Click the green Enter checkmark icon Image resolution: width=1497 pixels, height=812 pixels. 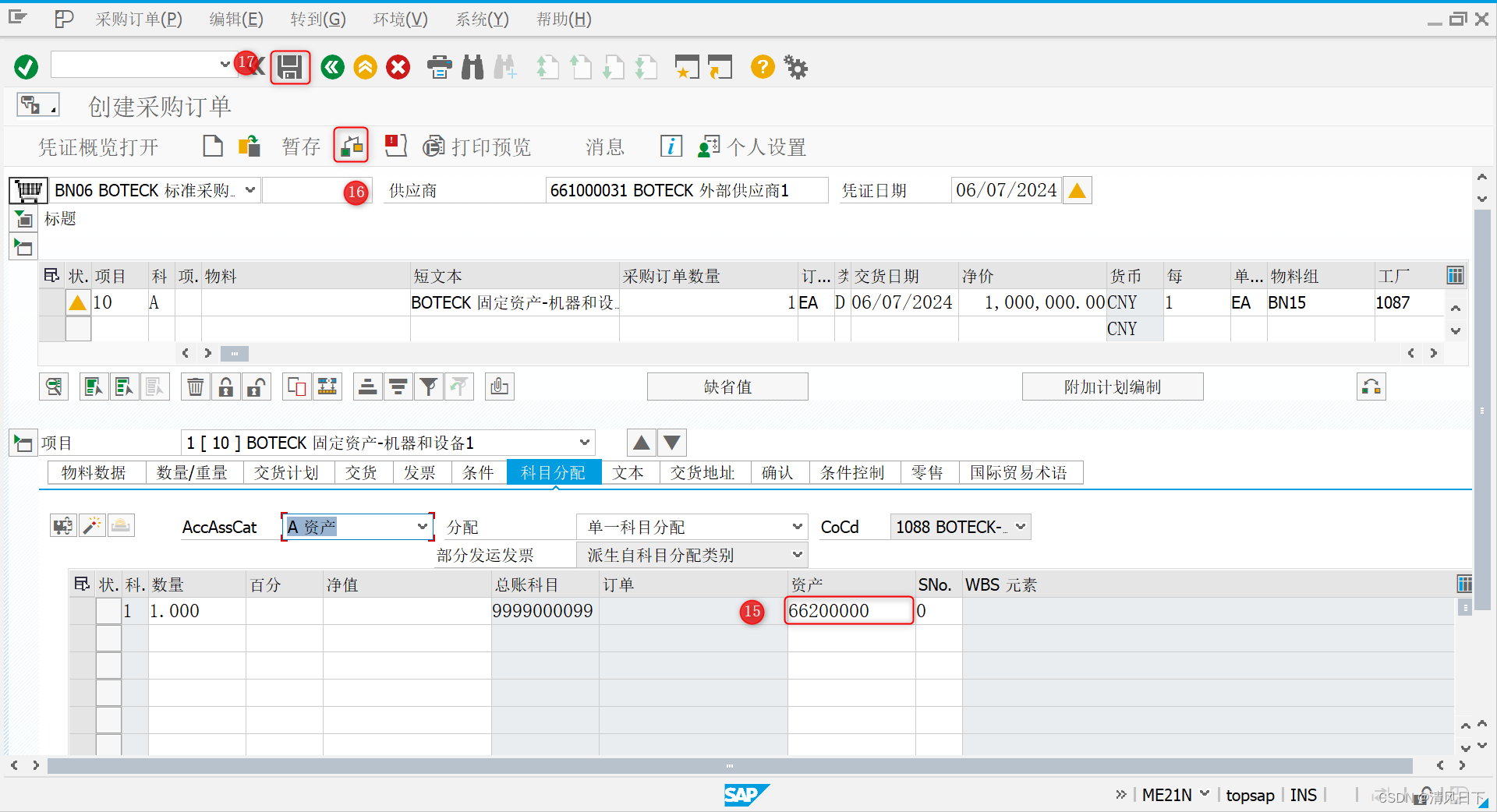[x=26, y=67]
